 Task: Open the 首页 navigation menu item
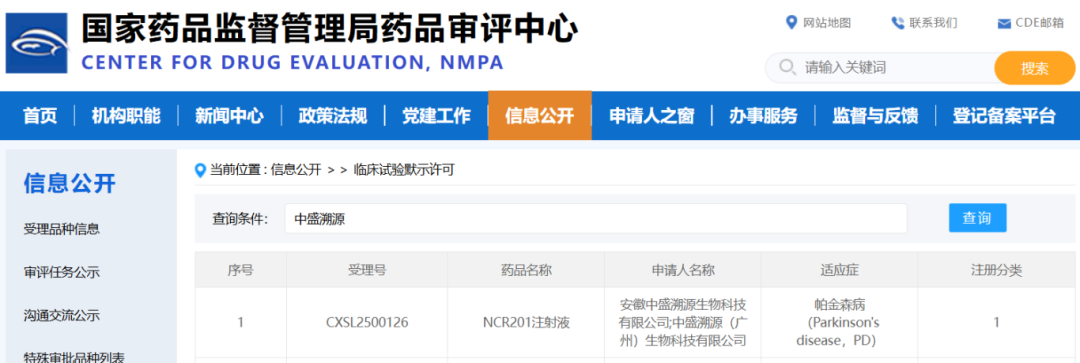41,116
